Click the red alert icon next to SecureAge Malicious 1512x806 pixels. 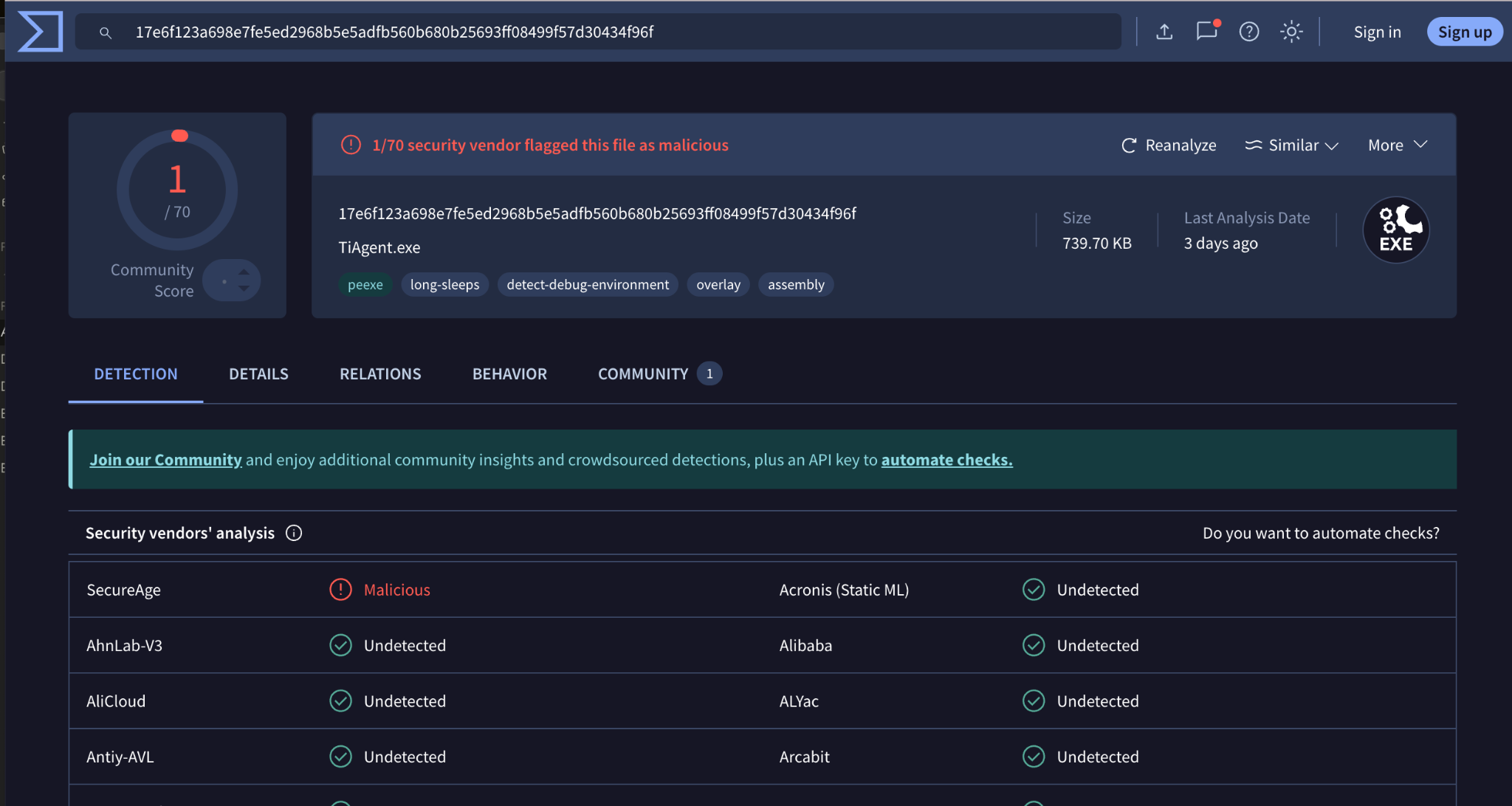pos(340,589)
